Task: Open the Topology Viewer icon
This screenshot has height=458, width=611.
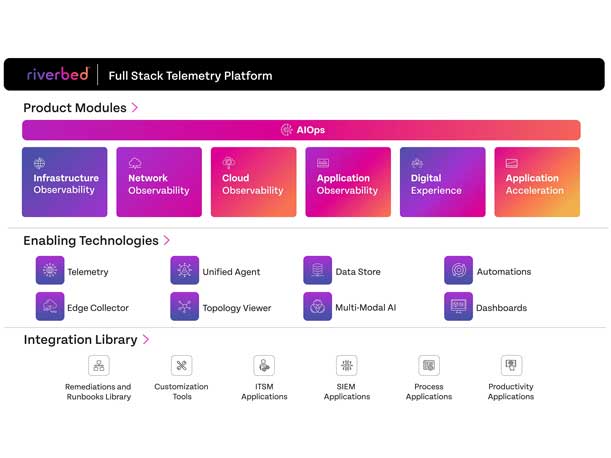Action: point(185,307)
